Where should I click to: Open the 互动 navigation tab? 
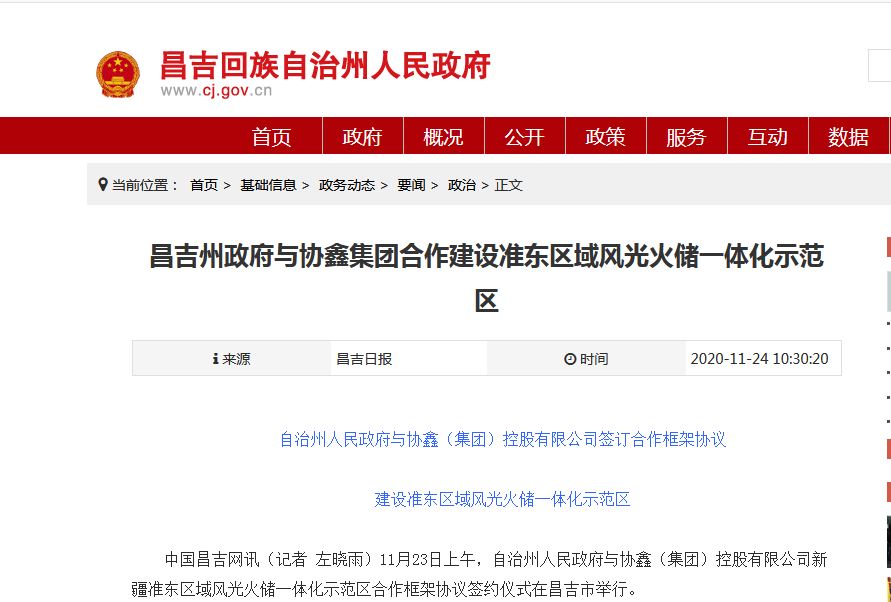(767, 136)
